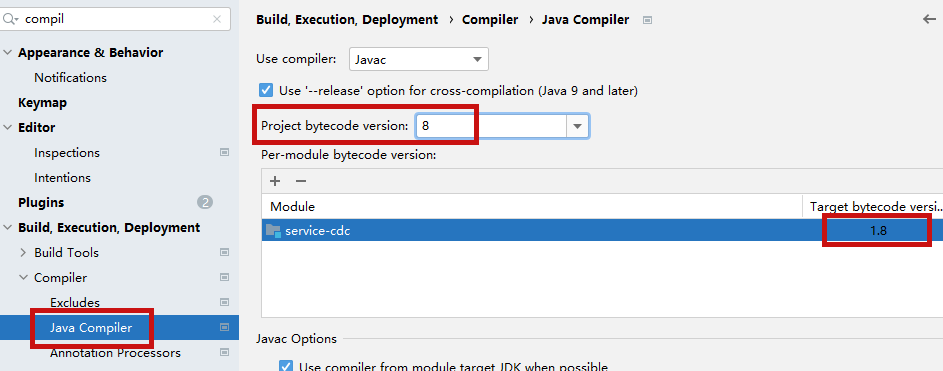Viewport: 943px width, 371px height.
Task: Click the search box containing 'compil'
Action: coord(115,19)
